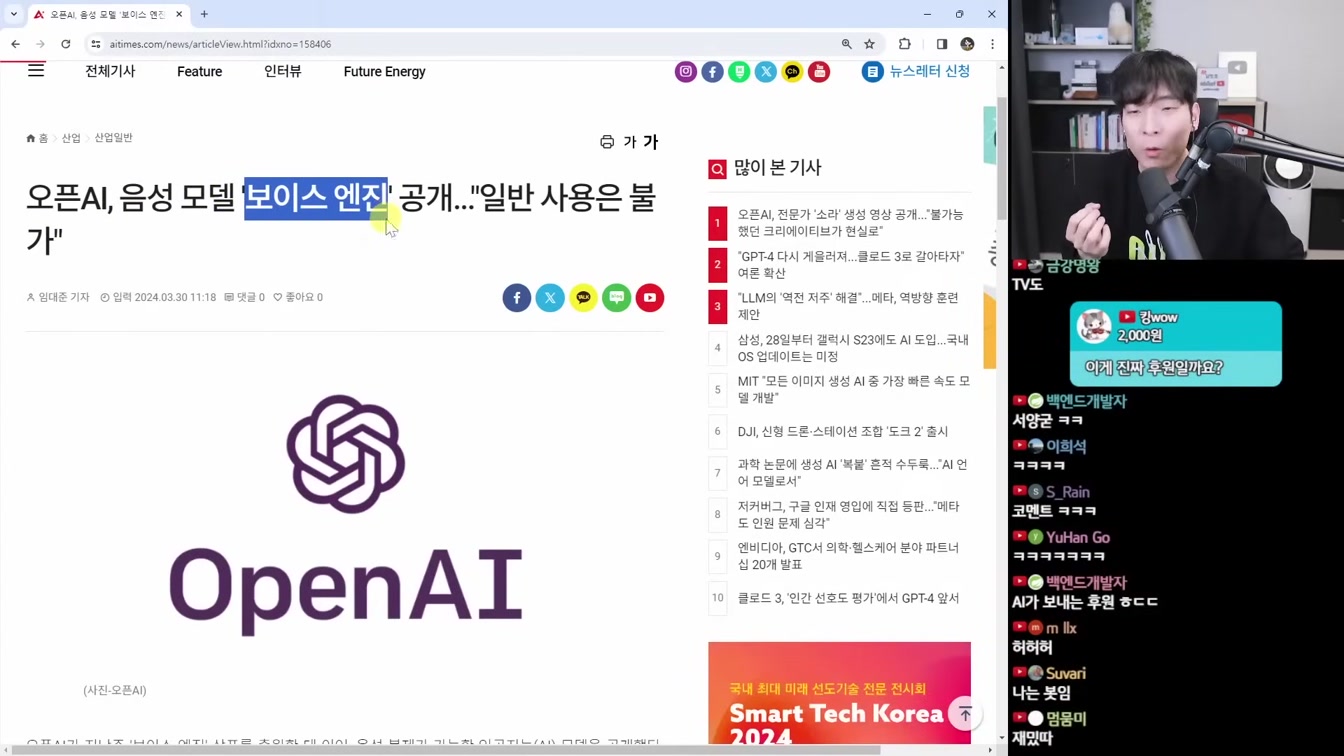The image size is (1344, 756).
Task: Click reporter name 임대준 기자
Action: coord(58,297)
